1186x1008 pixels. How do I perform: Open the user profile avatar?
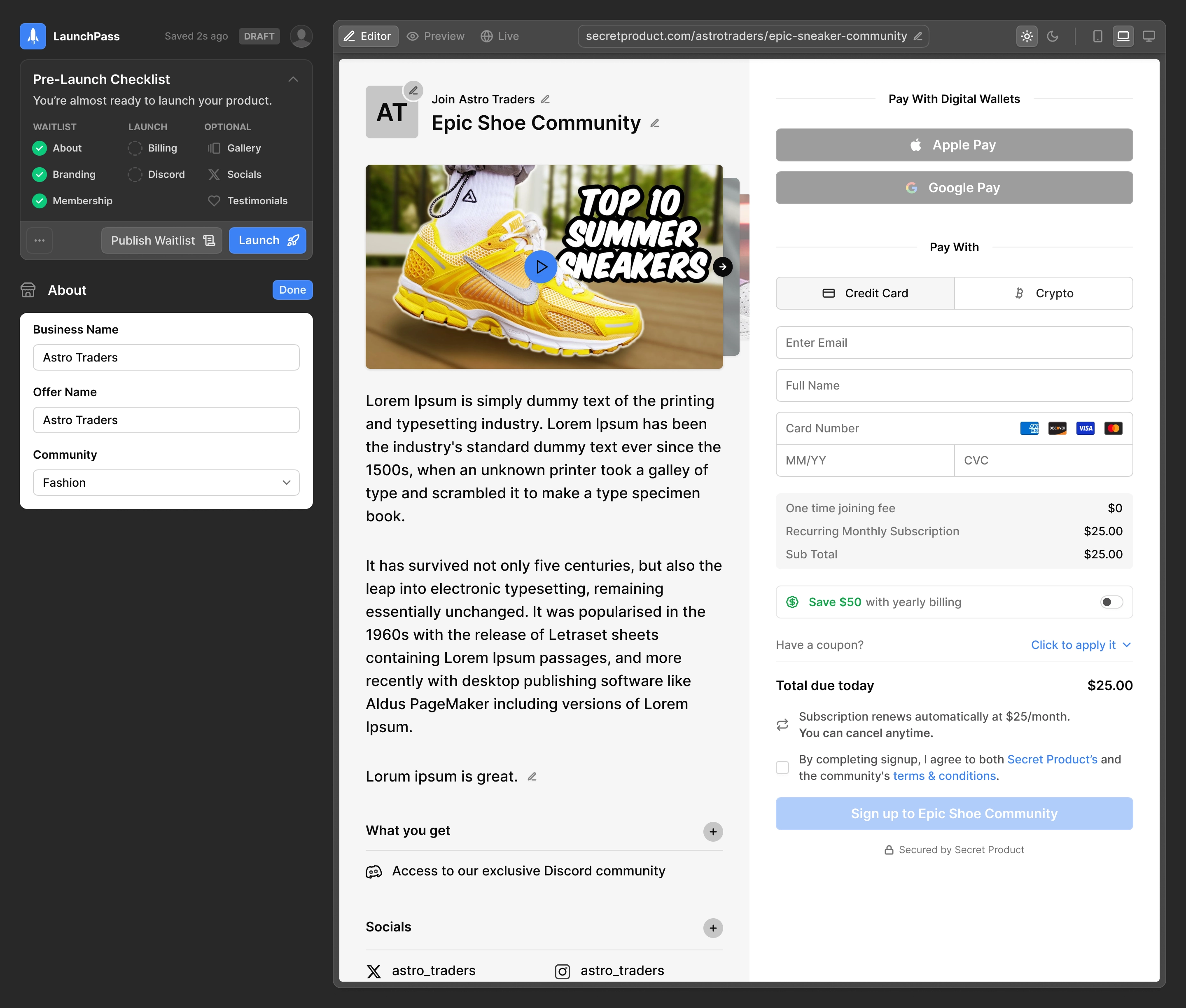[x=301, y=36]
